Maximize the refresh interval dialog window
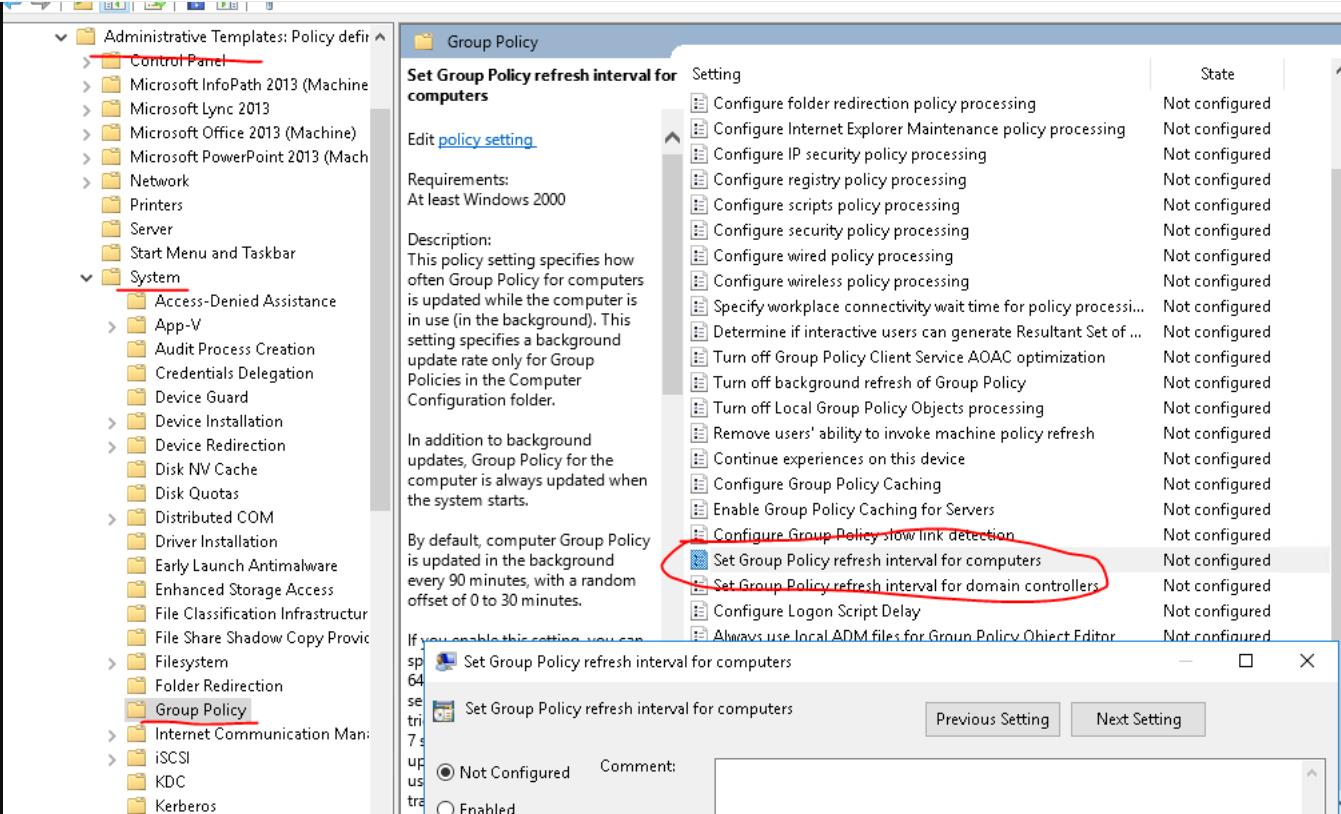This screenshot has width=1341, height=814. point(1245,661)
